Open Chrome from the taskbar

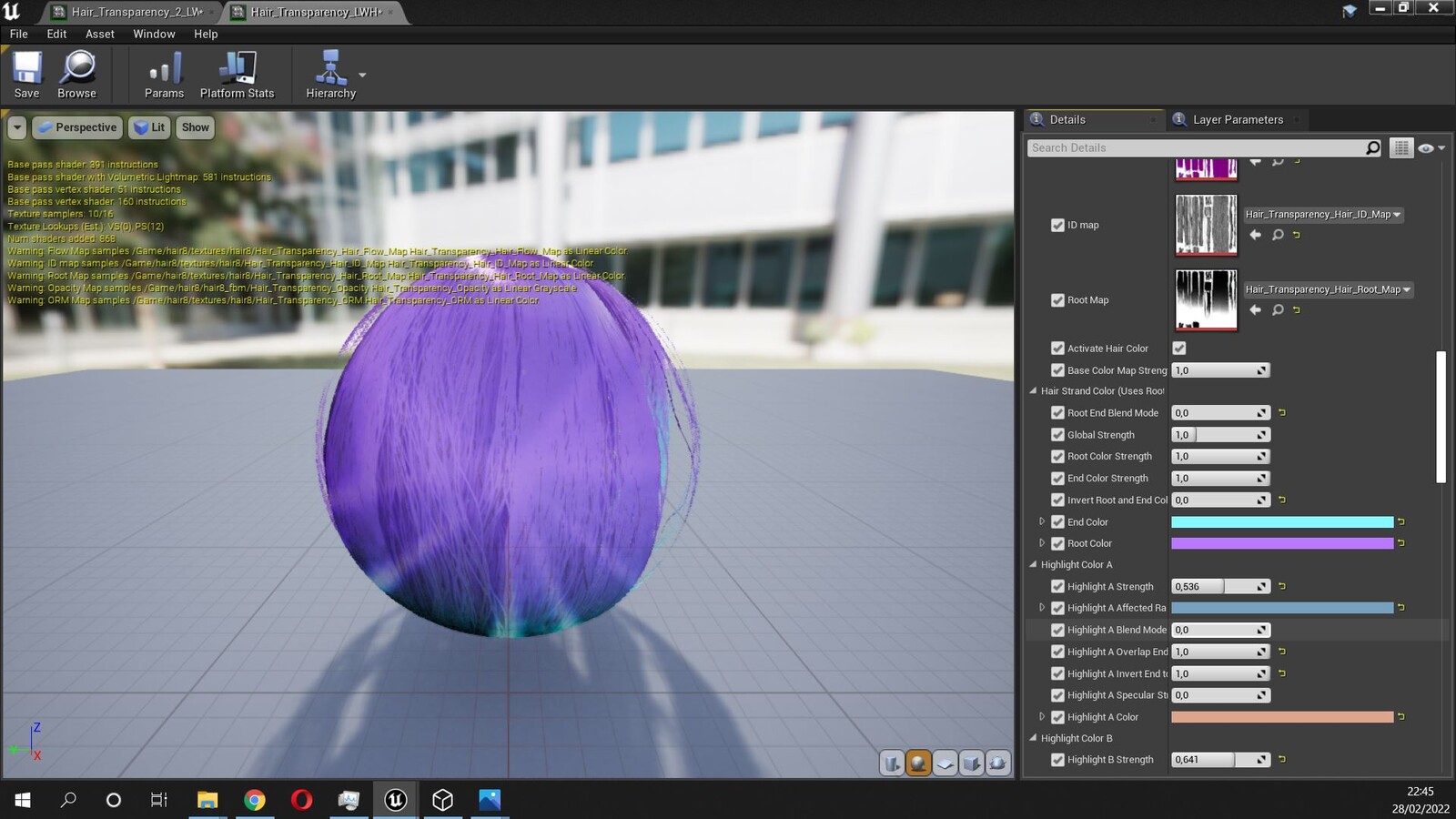point(255,800)
